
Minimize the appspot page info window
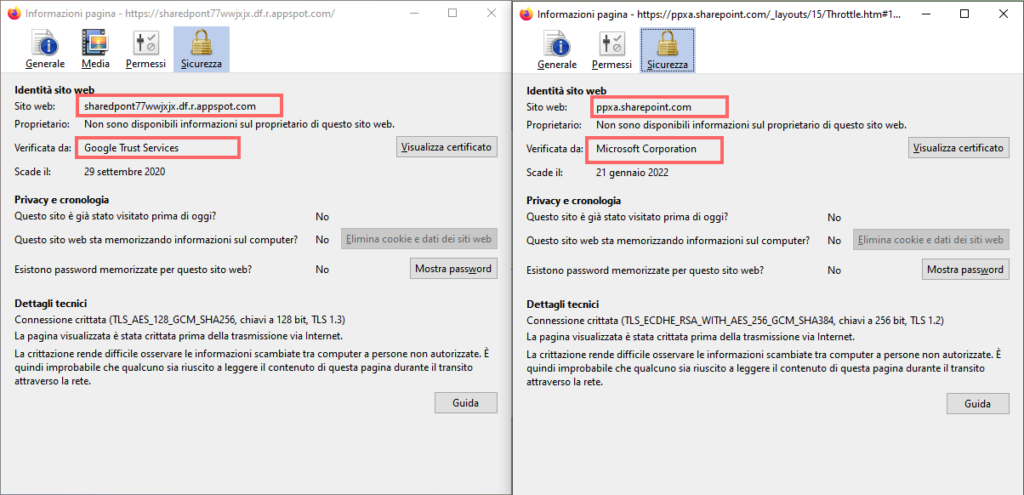(x=415, y=13)
